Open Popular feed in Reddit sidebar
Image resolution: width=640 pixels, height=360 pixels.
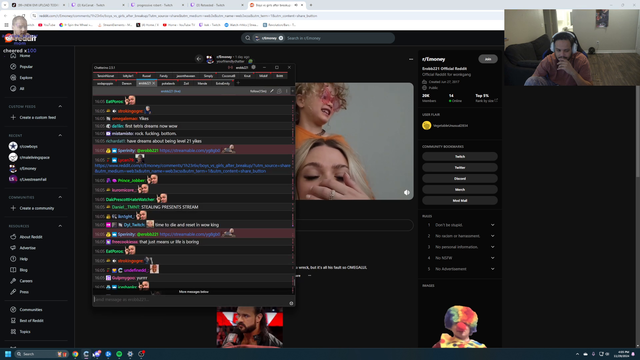(x=26, y=67)
